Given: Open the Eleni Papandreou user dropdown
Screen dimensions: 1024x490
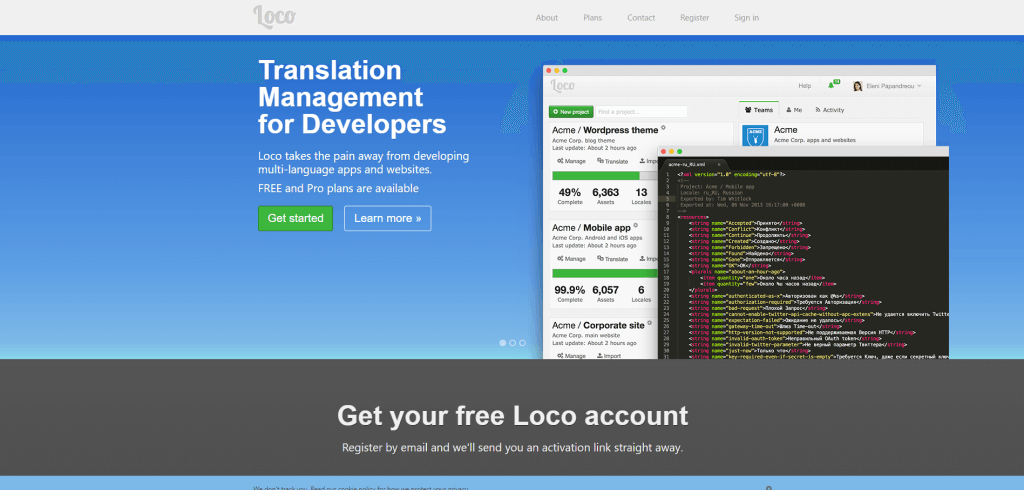Looking at the screenshot, I should pyautogui.click(x=887, y=86).
